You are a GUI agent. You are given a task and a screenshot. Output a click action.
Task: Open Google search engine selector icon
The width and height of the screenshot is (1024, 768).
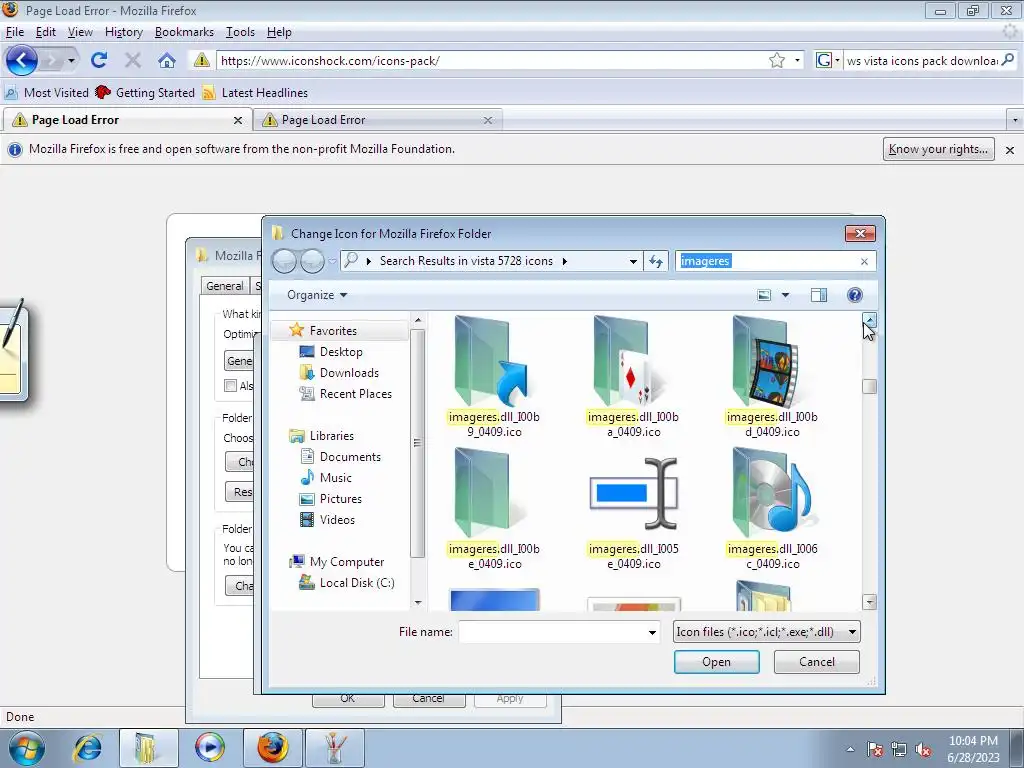pos(827,60)
